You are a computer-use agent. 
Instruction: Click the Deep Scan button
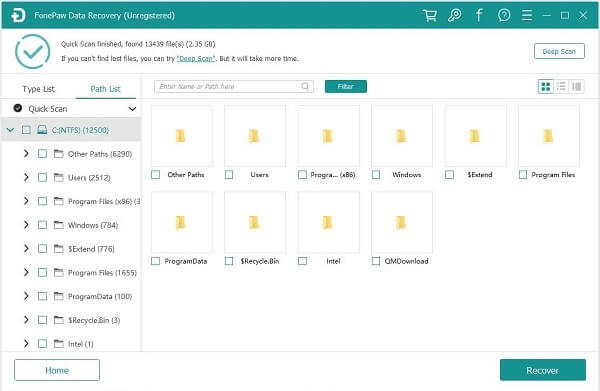[559, 51]
